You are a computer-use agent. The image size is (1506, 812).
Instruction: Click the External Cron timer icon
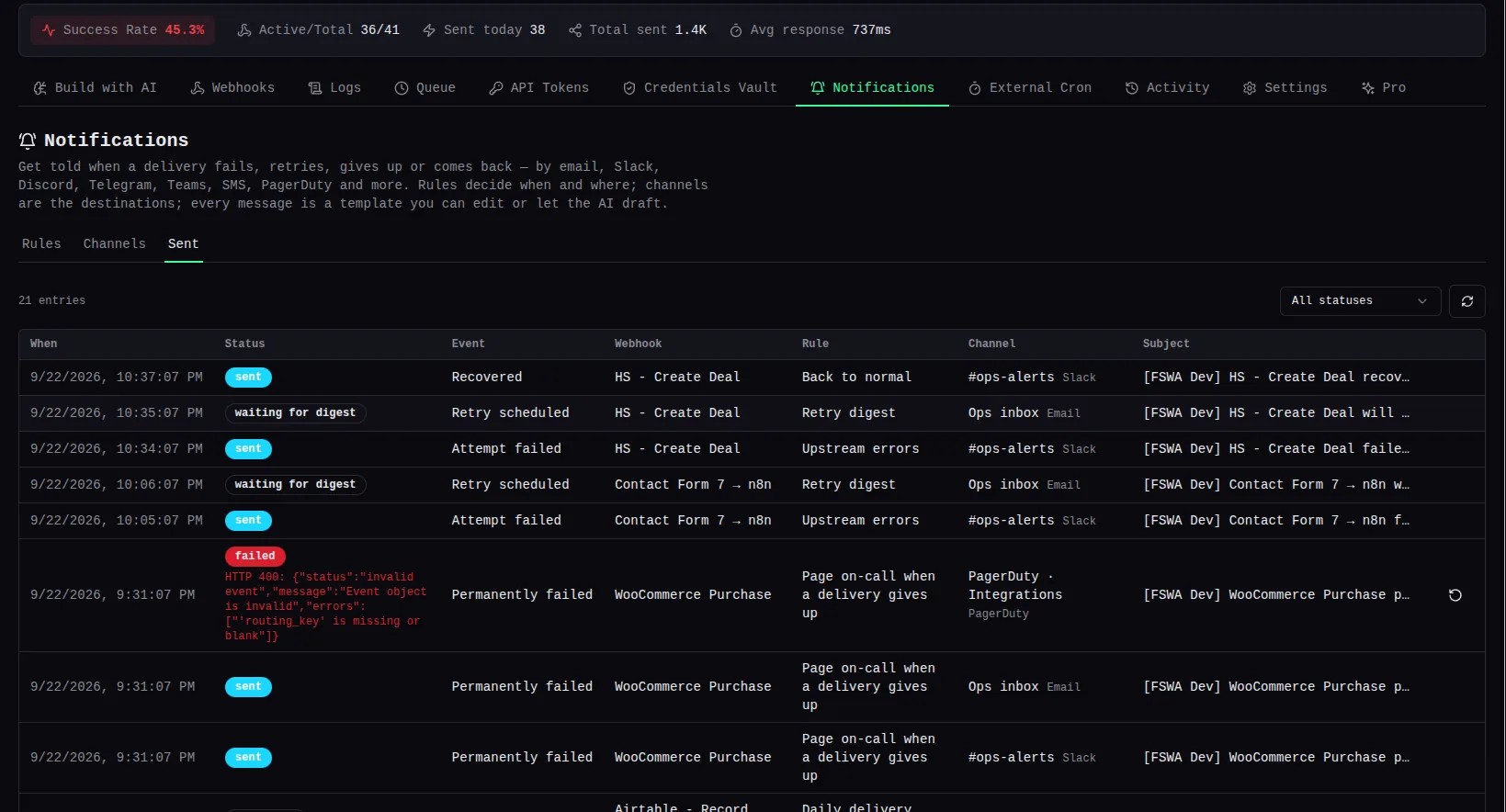(975, 88)
